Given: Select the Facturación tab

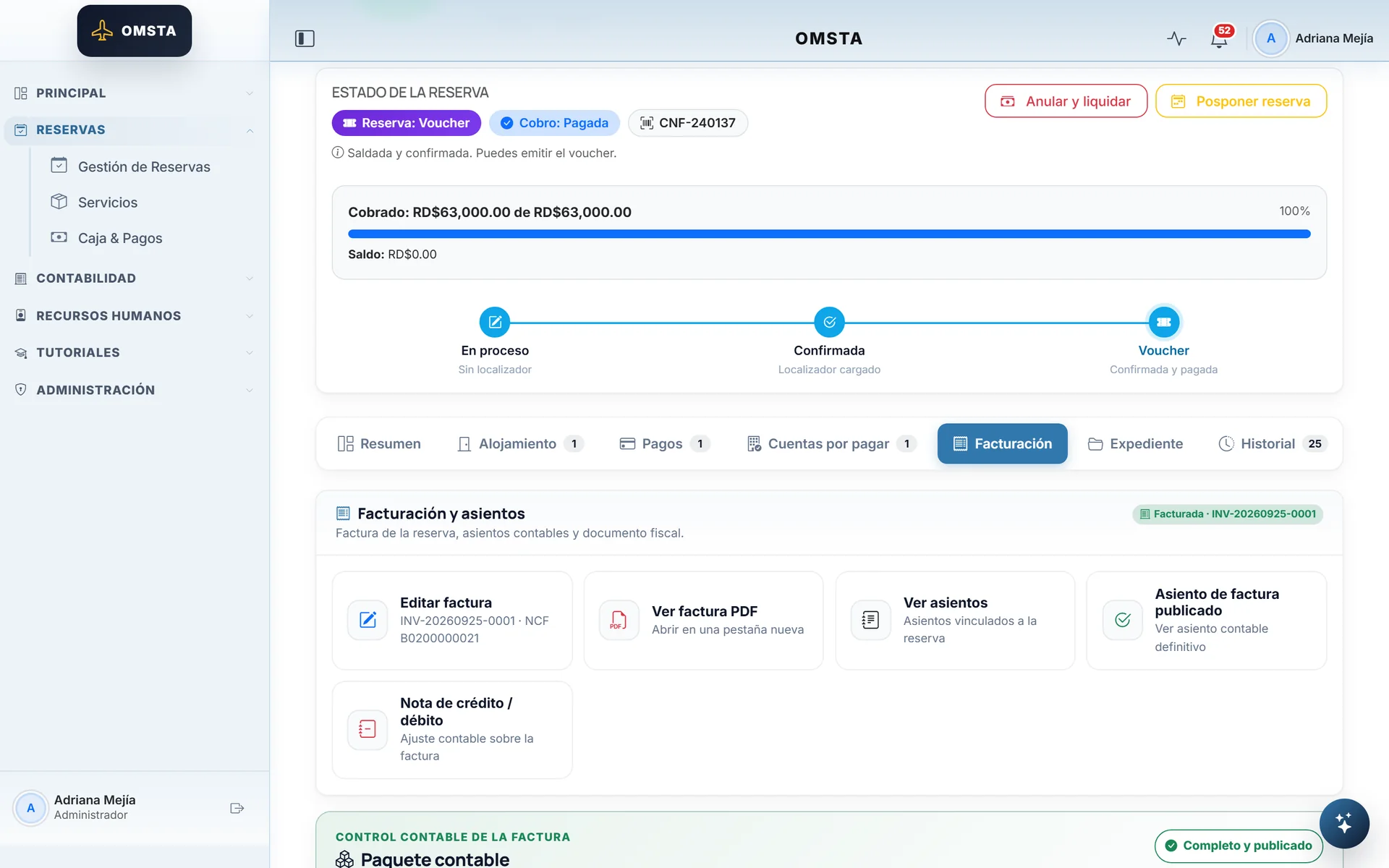Looking at the screenshot, I should coord(1002,443).
